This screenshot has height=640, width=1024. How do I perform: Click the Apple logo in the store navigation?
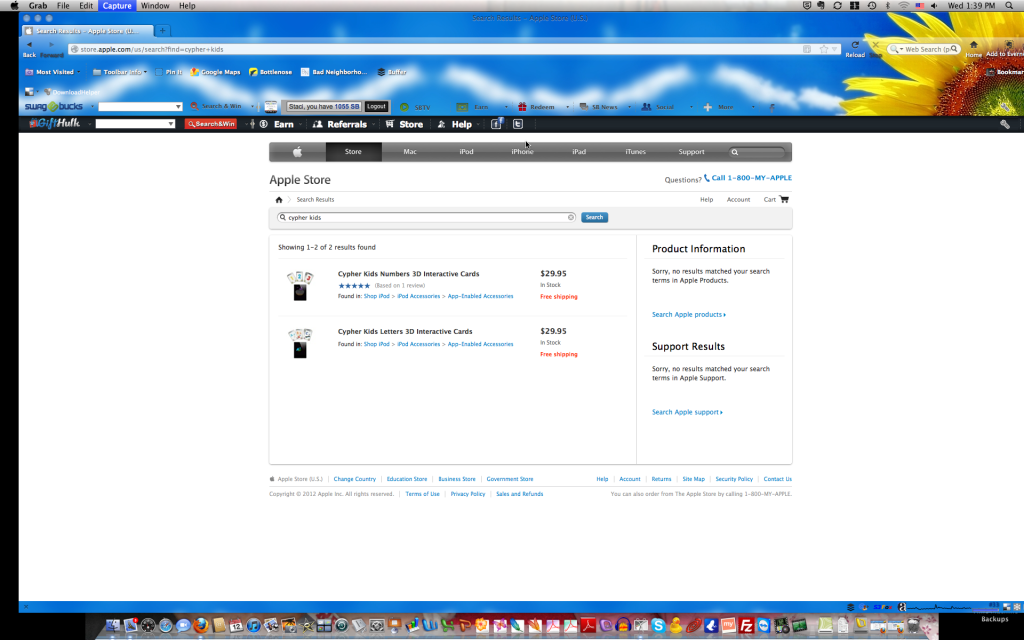pyautogui.click(x=297, y=152)
